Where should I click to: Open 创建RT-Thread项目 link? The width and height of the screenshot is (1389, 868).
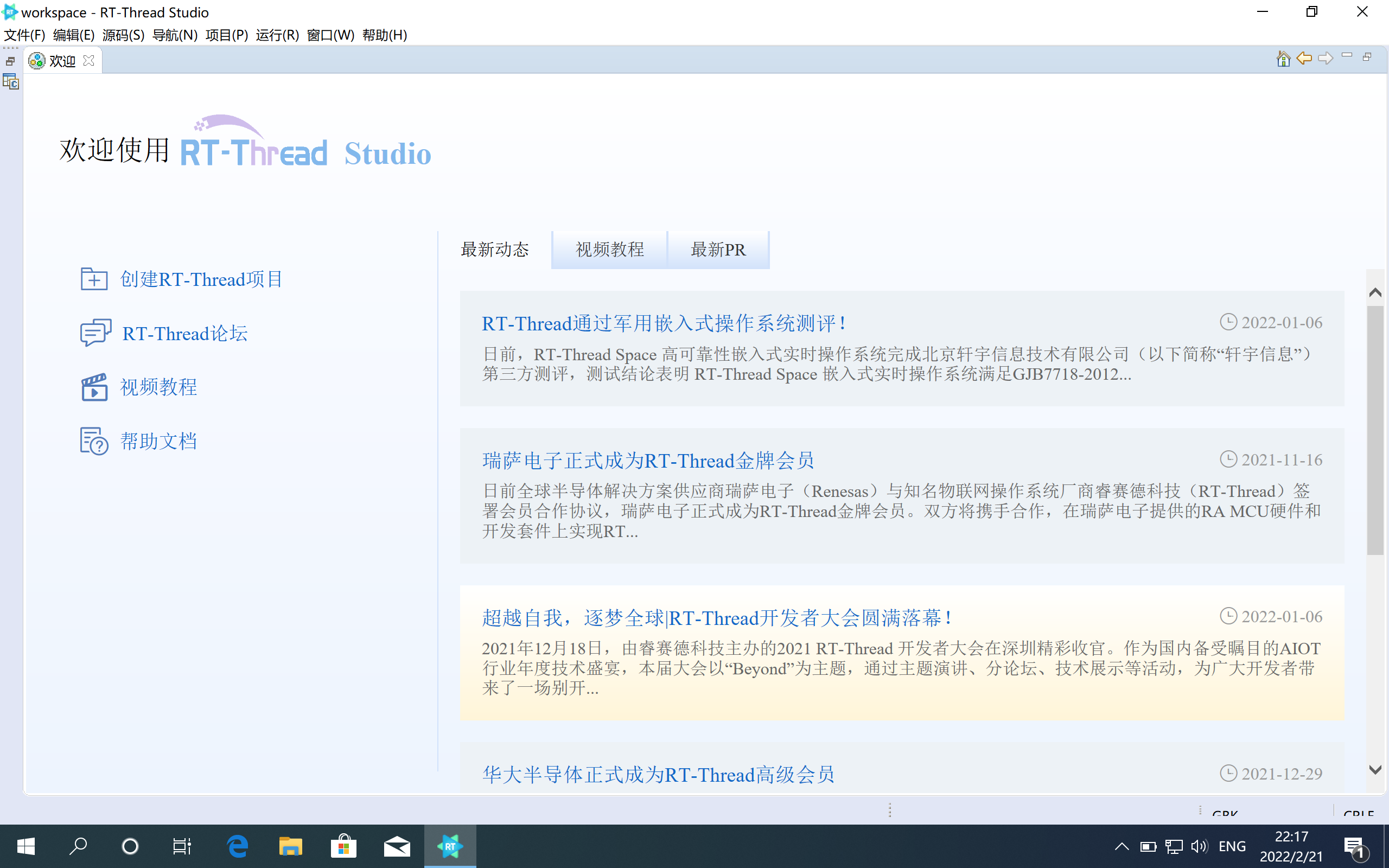pos(201,279)
